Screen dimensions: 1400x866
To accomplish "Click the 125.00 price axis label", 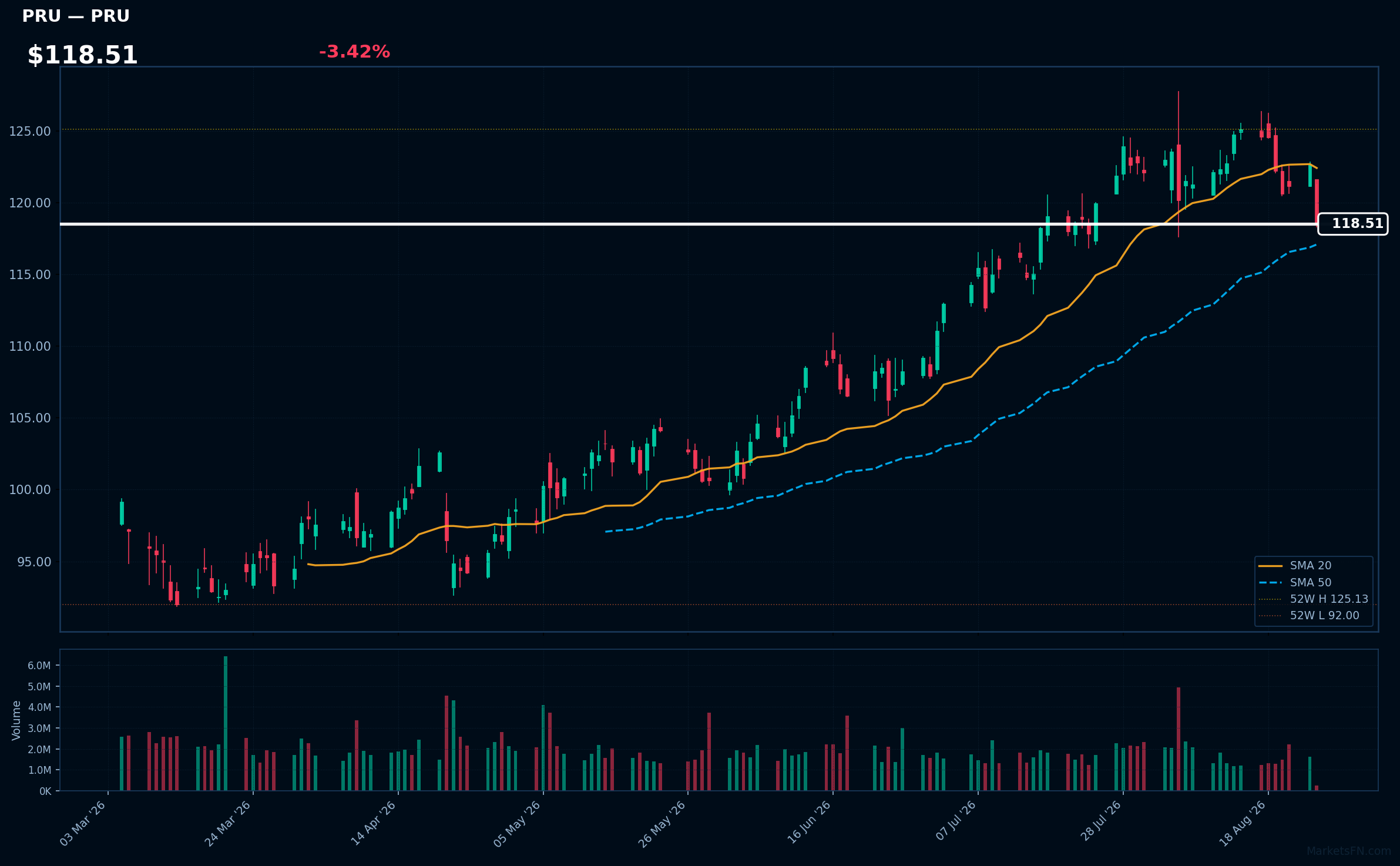I will (30, 131).
